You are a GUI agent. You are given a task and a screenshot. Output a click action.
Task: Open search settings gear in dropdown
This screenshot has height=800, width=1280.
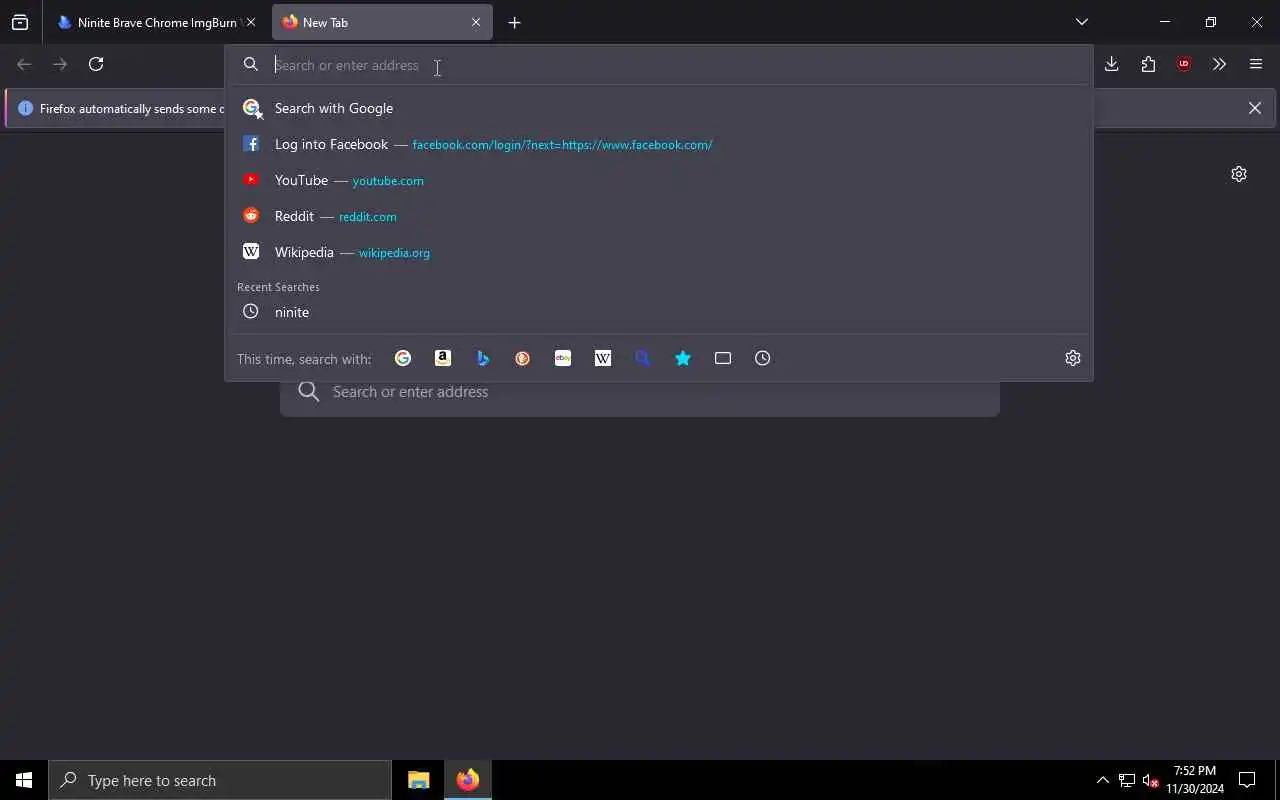point(1073,358)
